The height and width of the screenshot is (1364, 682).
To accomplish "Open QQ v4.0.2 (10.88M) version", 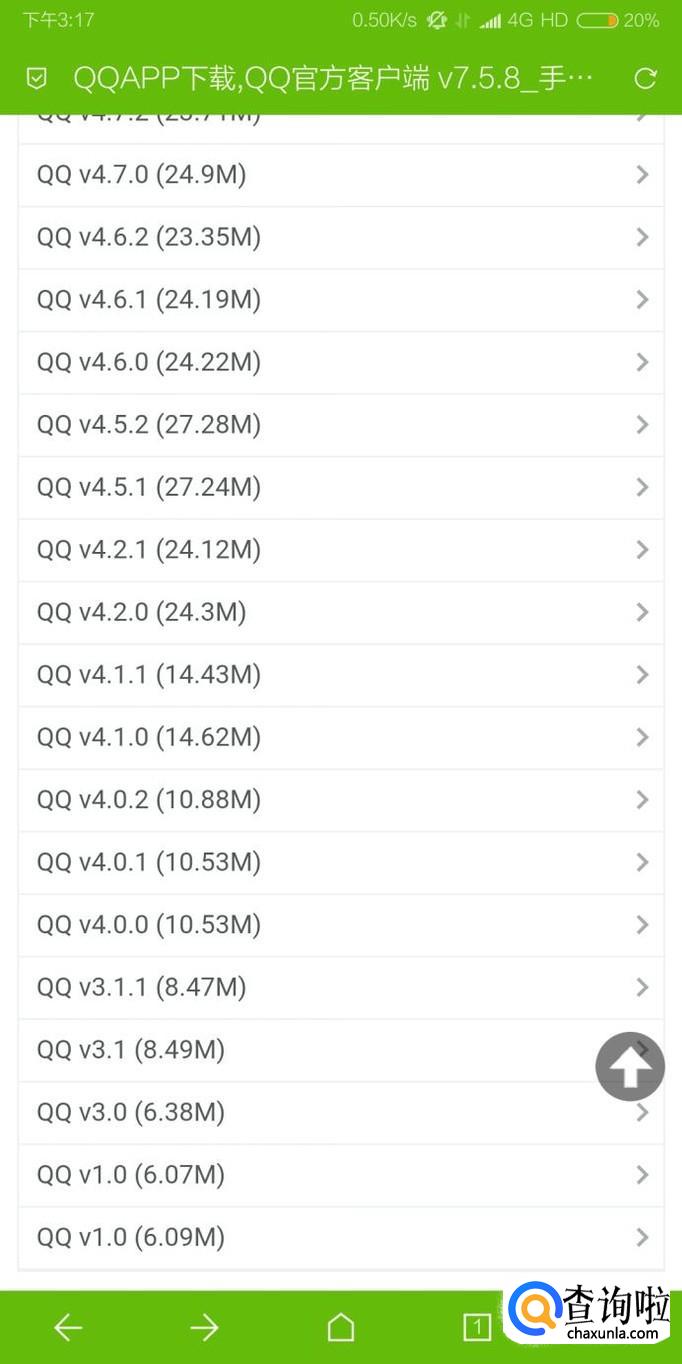I will point(149,799).
